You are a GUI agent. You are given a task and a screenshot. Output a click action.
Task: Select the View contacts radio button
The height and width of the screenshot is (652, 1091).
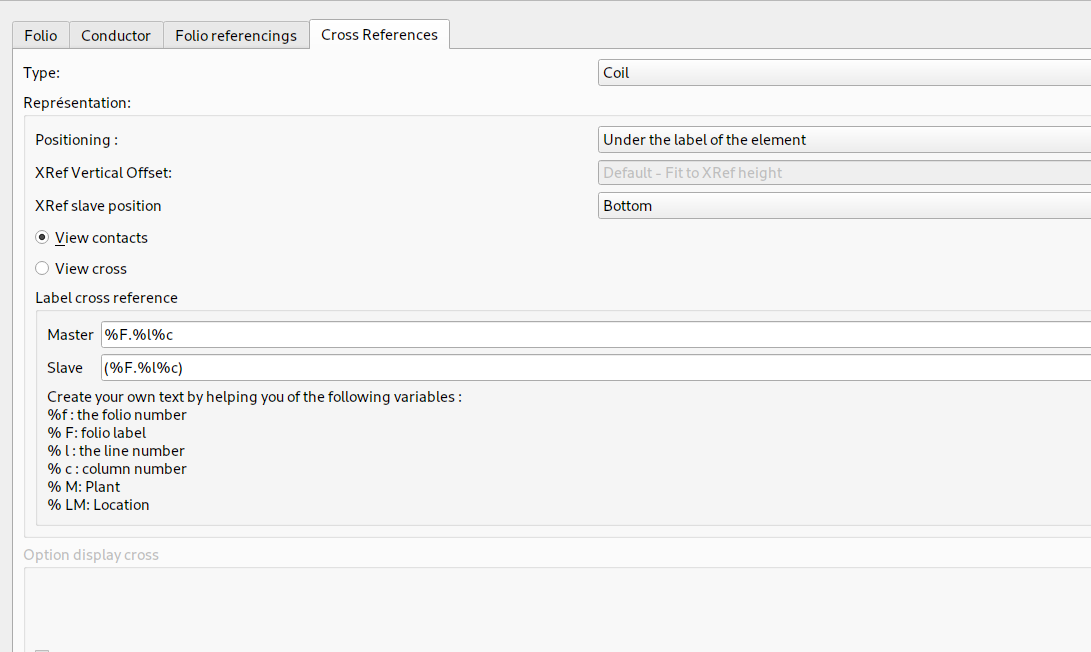(42, 238)
